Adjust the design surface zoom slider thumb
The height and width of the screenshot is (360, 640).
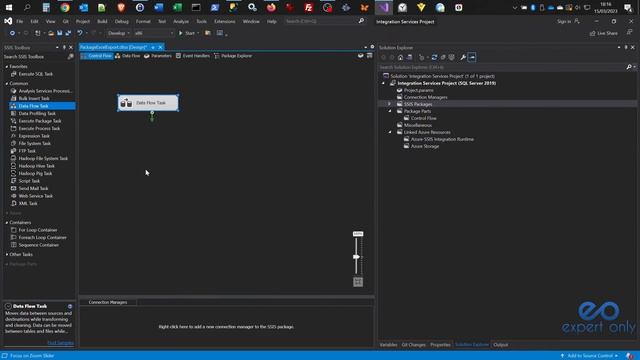pos(356,257)
